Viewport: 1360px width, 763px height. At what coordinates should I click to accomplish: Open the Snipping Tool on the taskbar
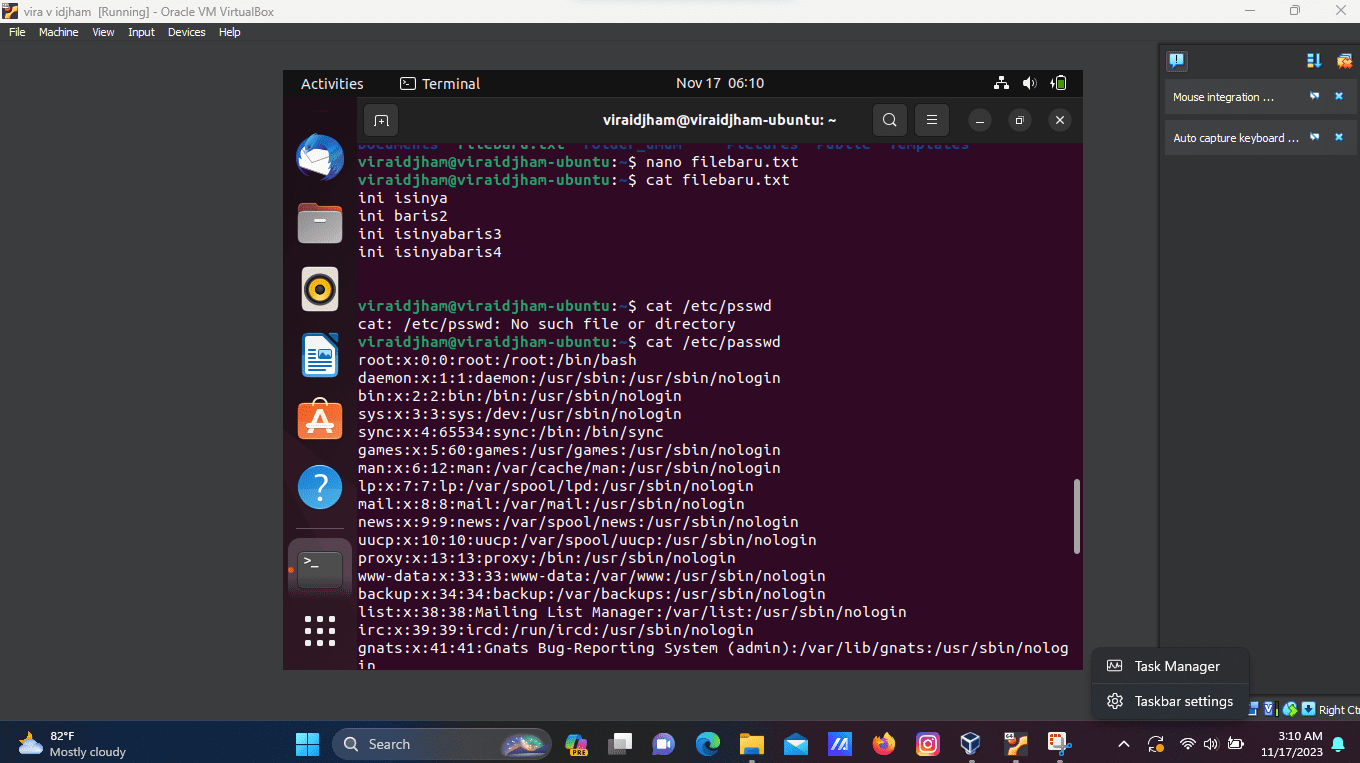tap(1058, 744)
